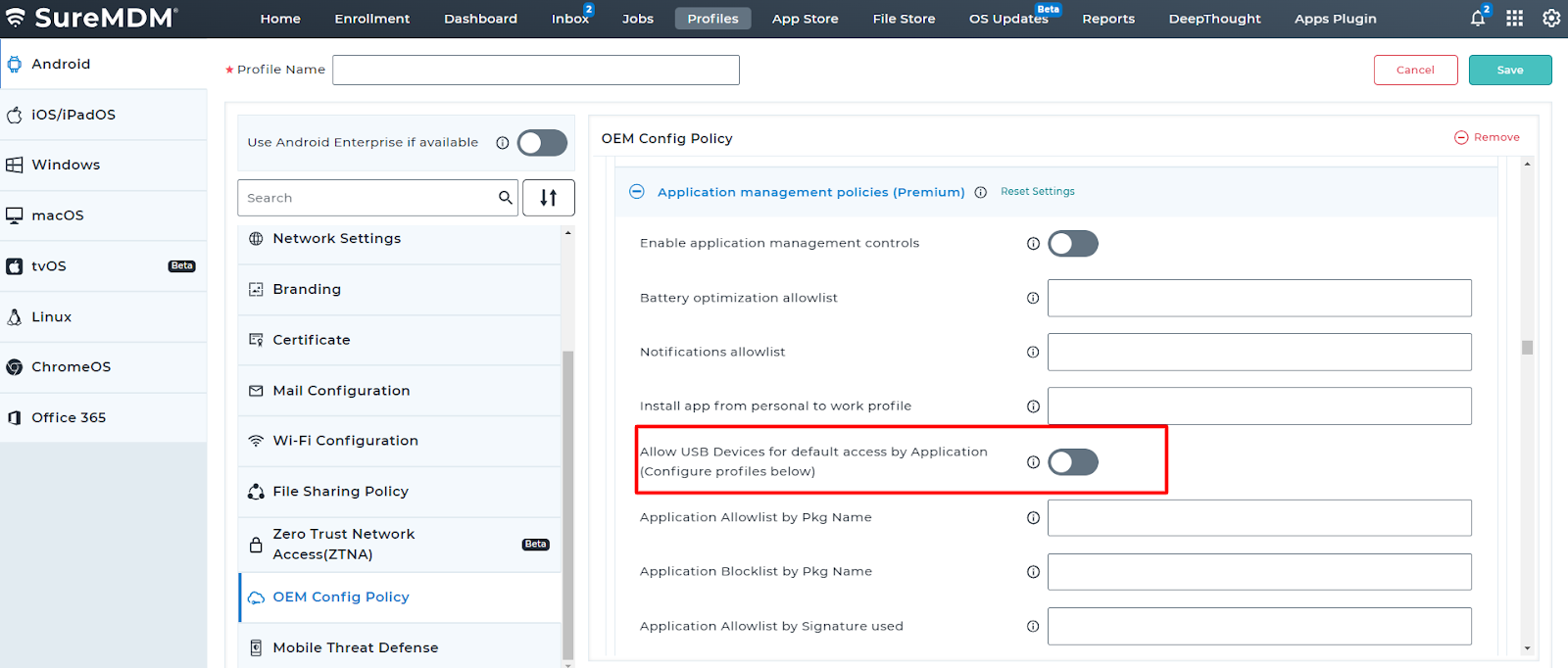Select Windows platform
Viewport: 1568px width, 668px height.
click(x=103, y=165)
